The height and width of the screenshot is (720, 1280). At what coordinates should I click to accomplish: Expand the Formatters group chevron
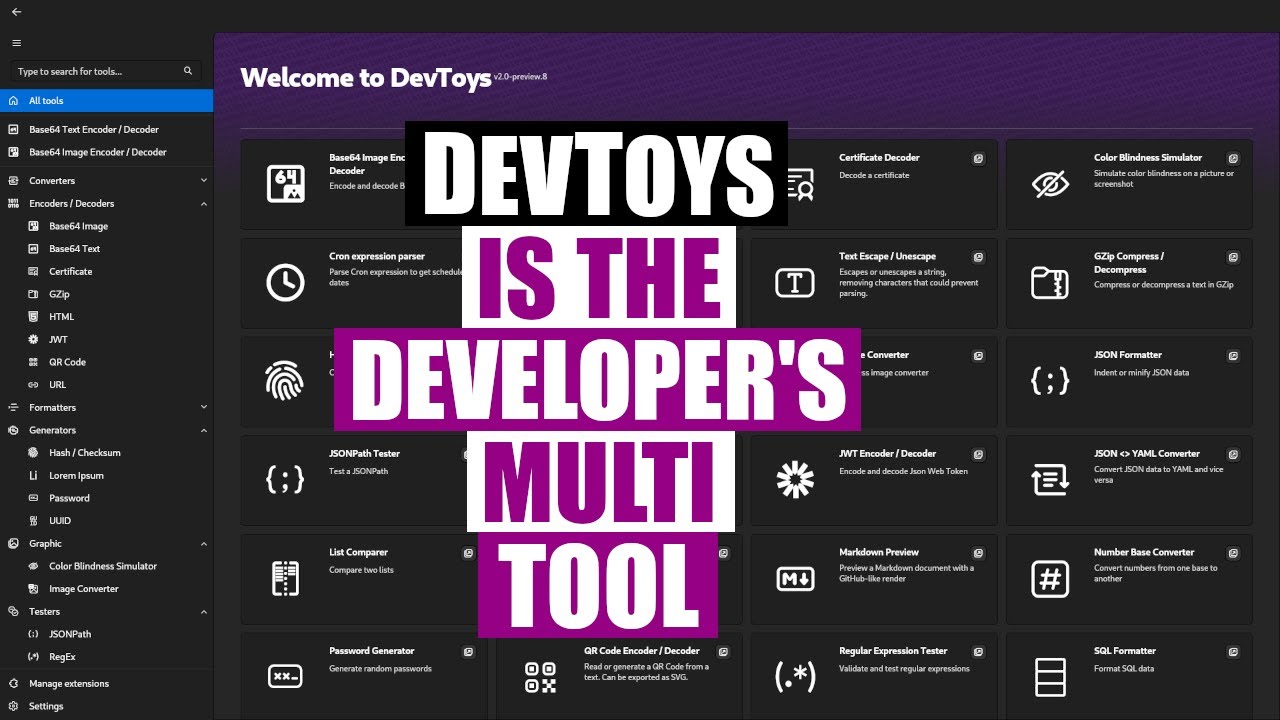(x=204, y=407)
